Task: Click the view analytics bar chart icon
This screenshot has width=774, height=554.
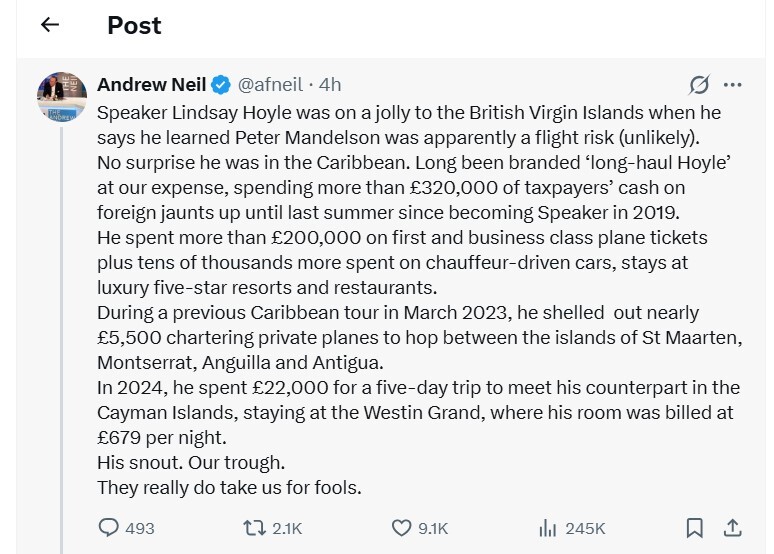Action: (x=548, y=528)
